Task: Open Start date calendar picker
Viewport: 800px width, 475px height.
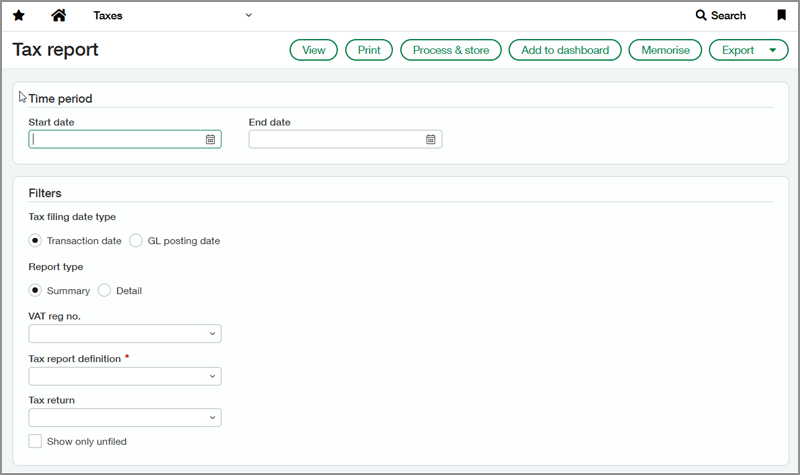Action: pyautogui.click(x=210, y=140)
